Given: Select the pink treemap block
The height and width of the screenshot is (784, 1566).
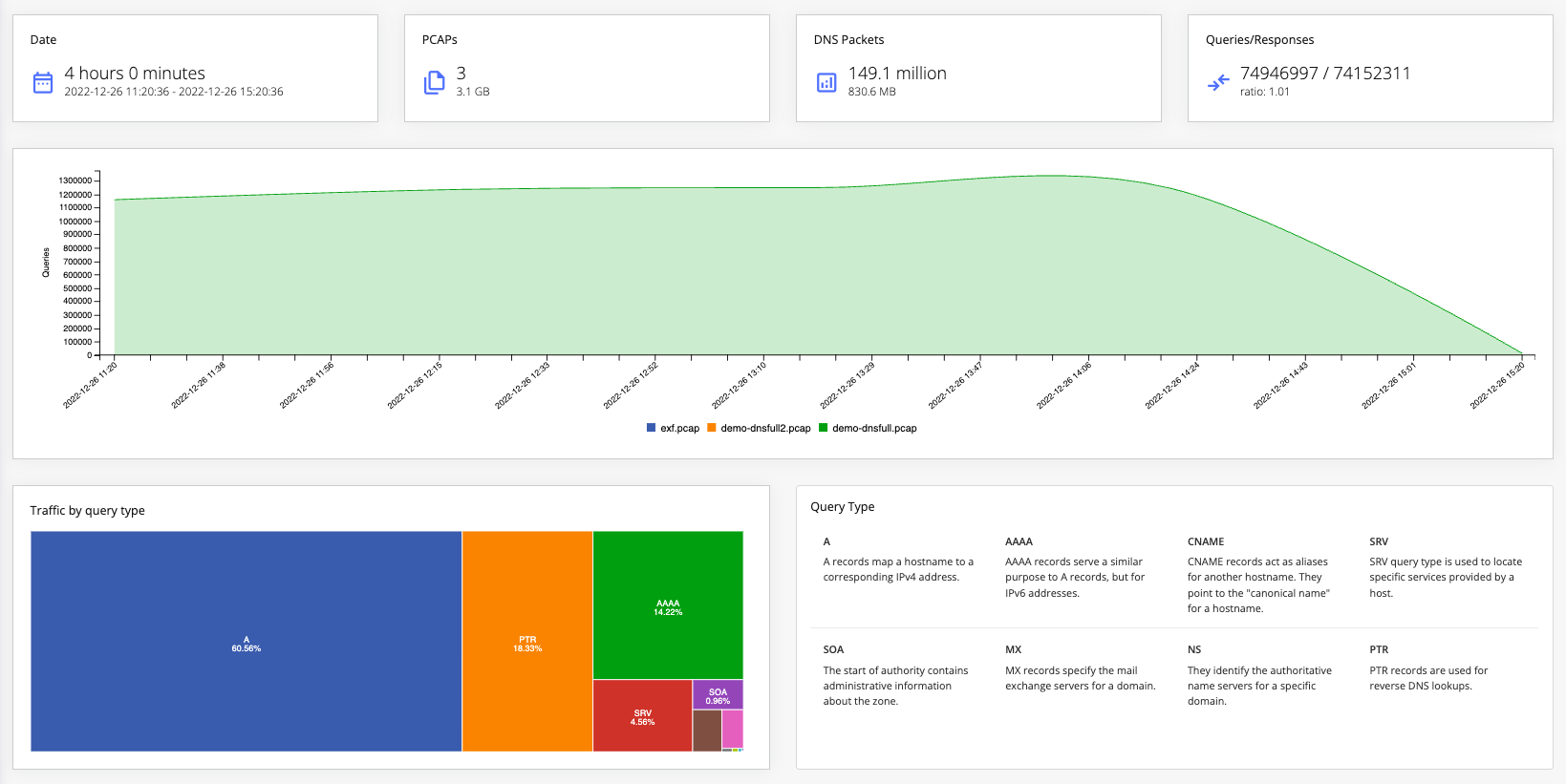Looking at the screenshot, I should point(733,730).
